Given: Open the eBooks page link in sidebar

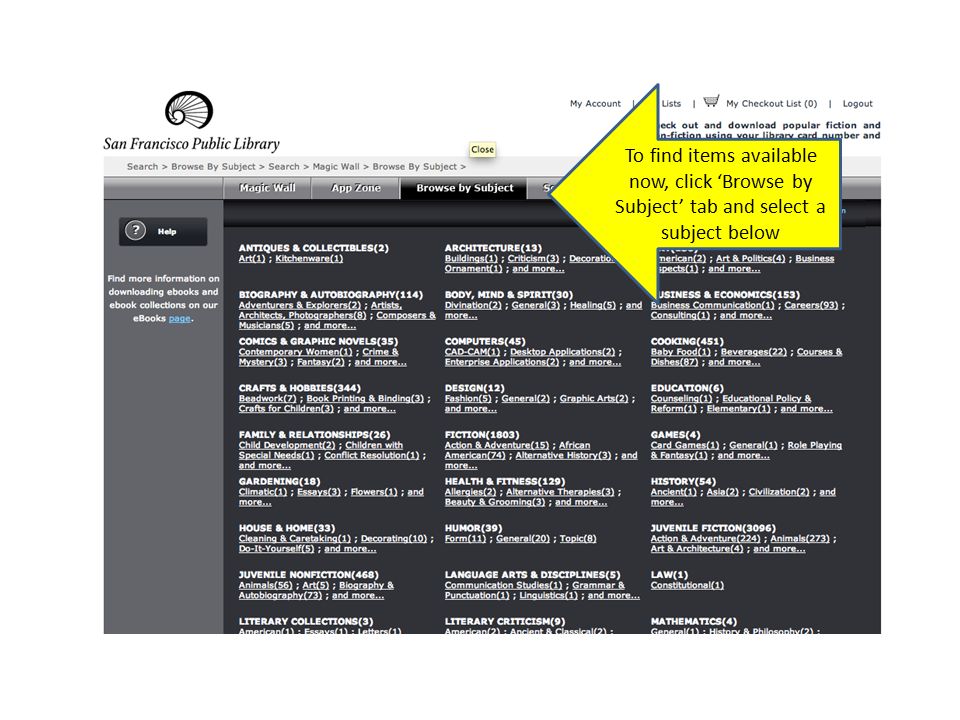Looking at the screenshot, I should [x=179, y=318].
